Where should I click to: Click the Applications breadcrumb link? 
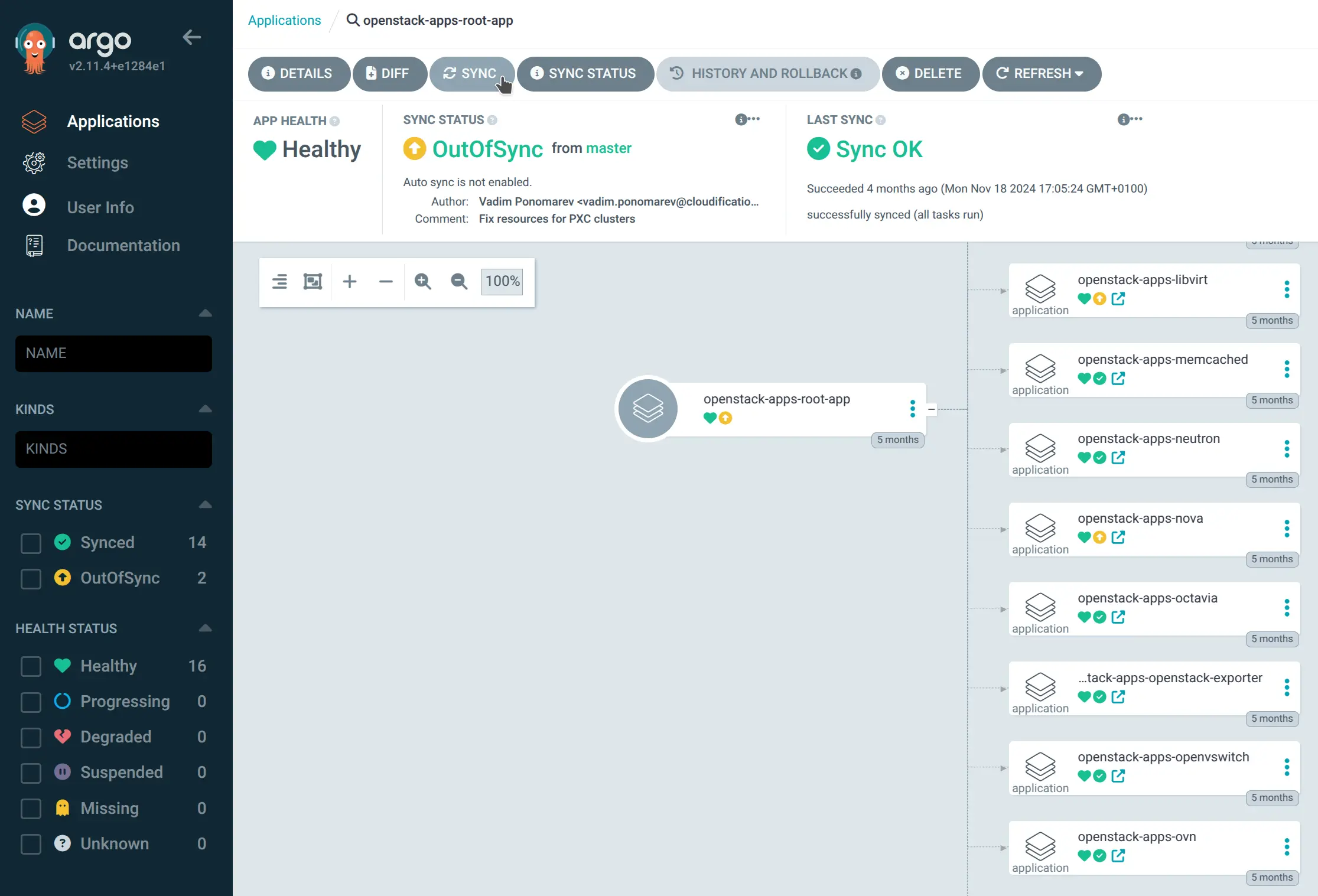pyautogui.click(x=284, y=20)
